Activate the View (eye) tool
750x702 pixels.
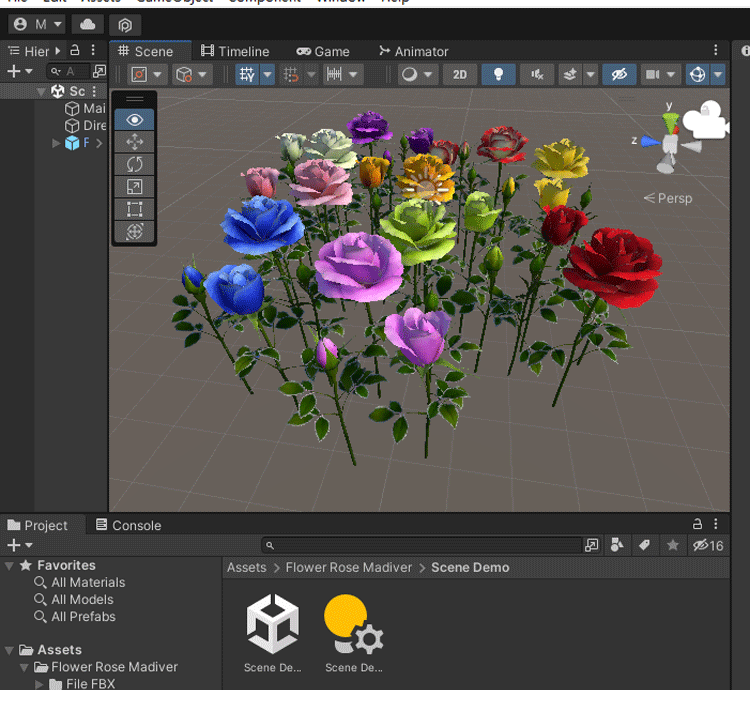click(x=135, y=120)
